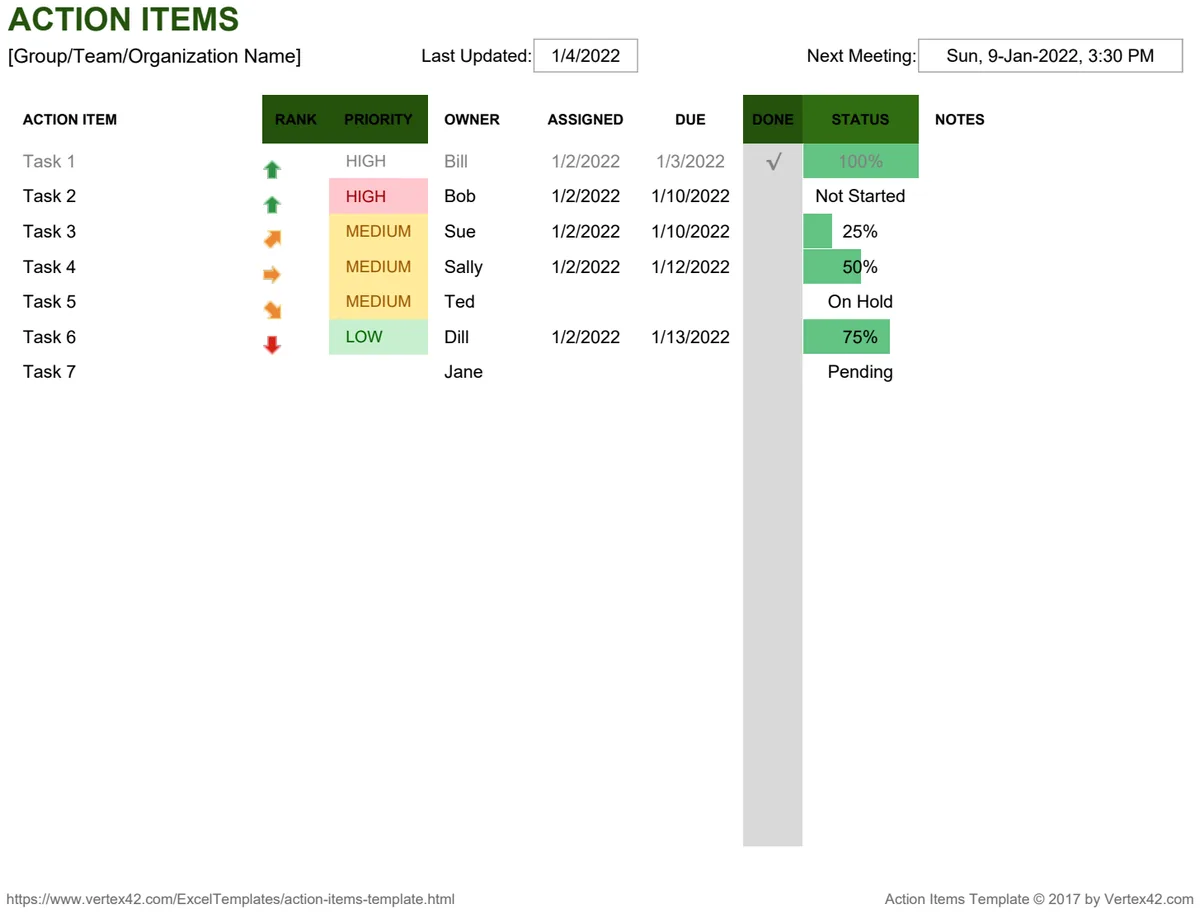The width and height of the screenshot is (1200, 914).
Task: Click owner Ted
Action: [459, 301]
